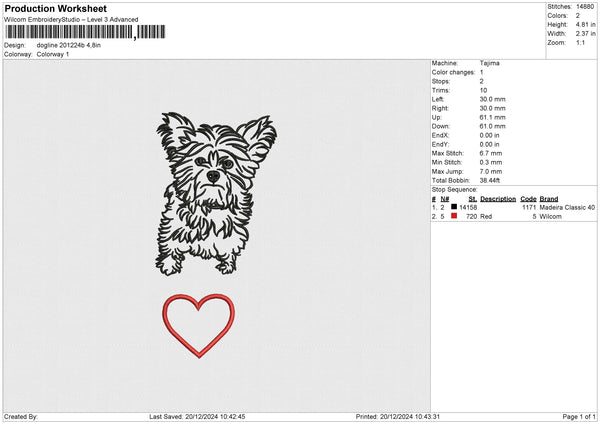Image resolution: width=600 pixels, height=424 pixels.
Task: Click the Down value 61.0 mm
Action: coord(492,126)
